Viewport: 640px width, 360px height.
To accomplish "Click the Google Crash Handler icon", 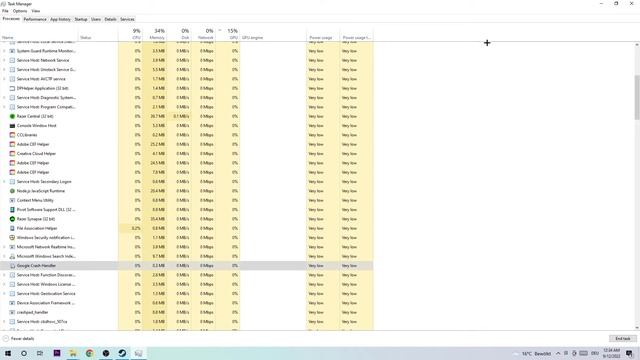I will (x=12, y=266).
